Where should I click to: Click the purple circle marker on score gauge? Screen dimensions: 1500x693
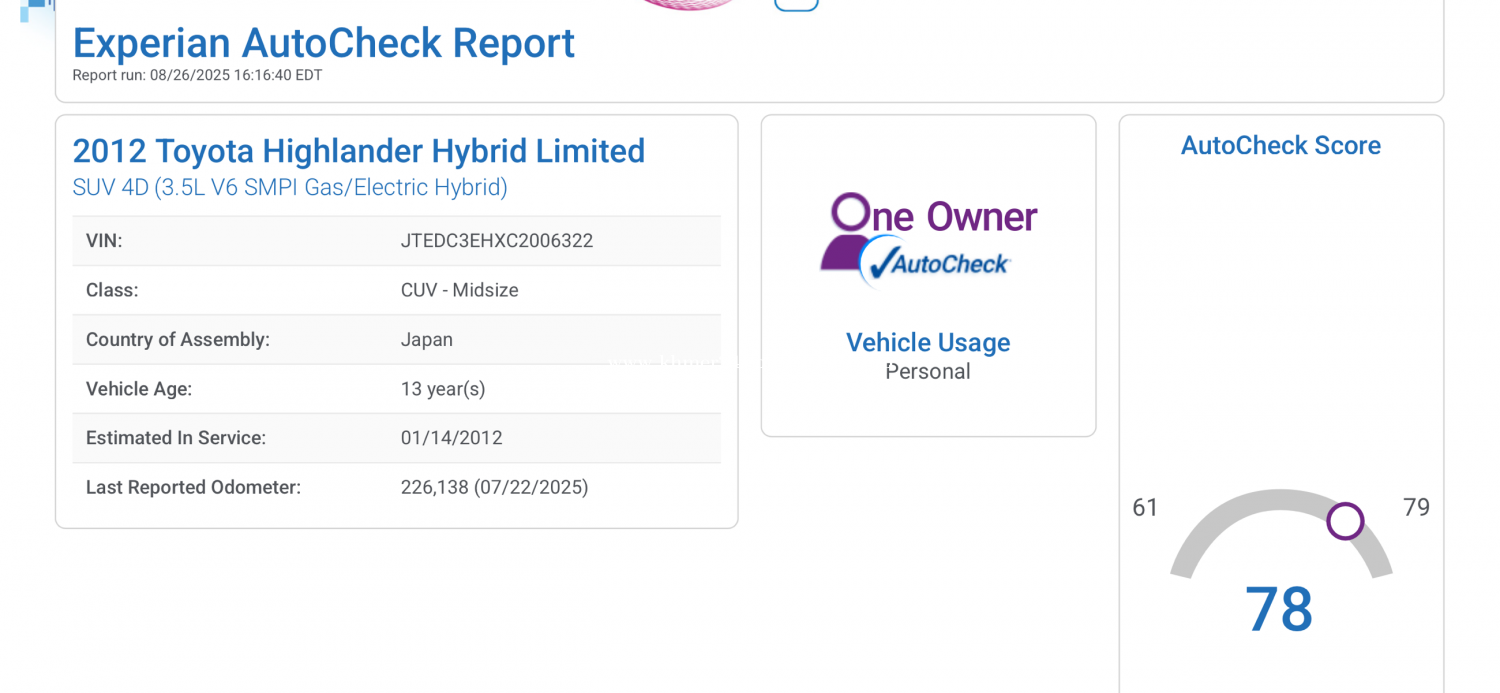1345,521
